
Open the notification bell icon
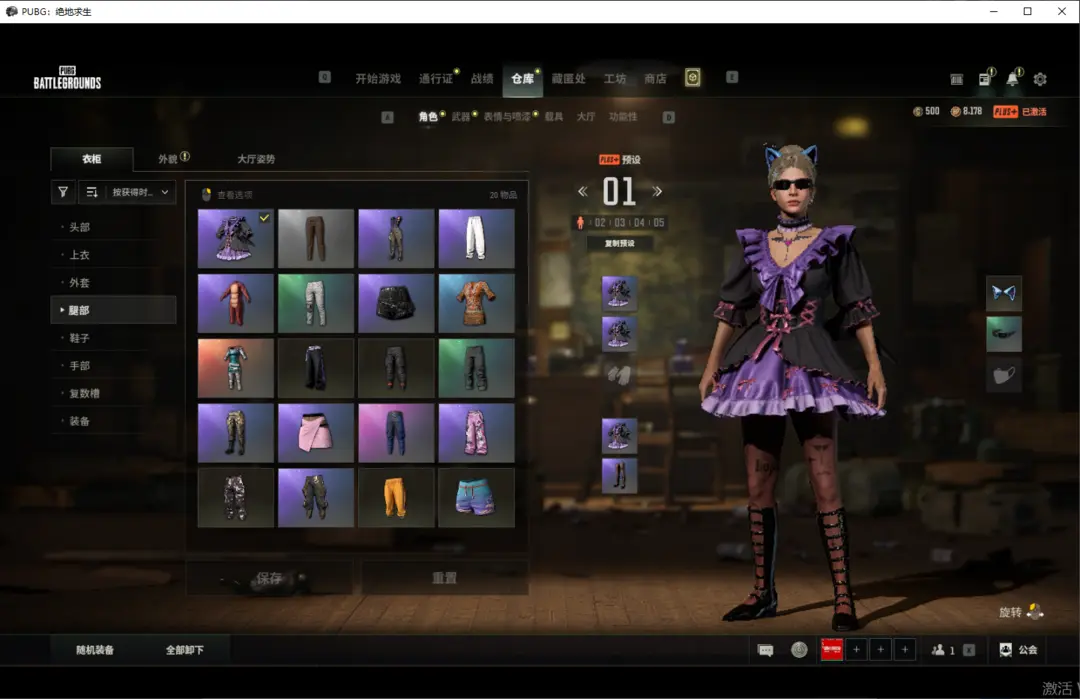[1012, 79]
